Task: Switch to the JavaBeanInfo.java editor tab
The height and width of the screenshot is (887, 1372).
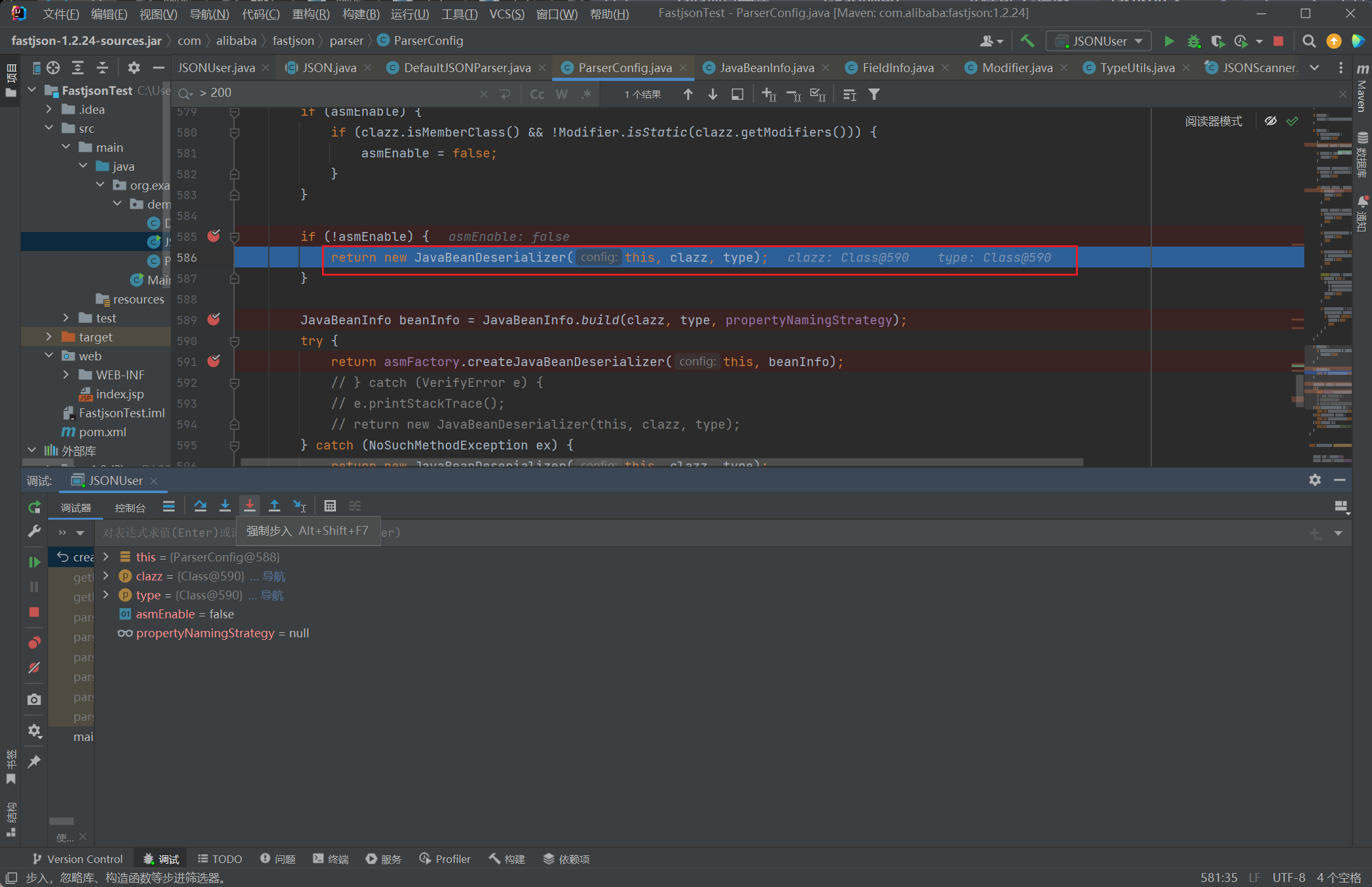Action: 767,68
